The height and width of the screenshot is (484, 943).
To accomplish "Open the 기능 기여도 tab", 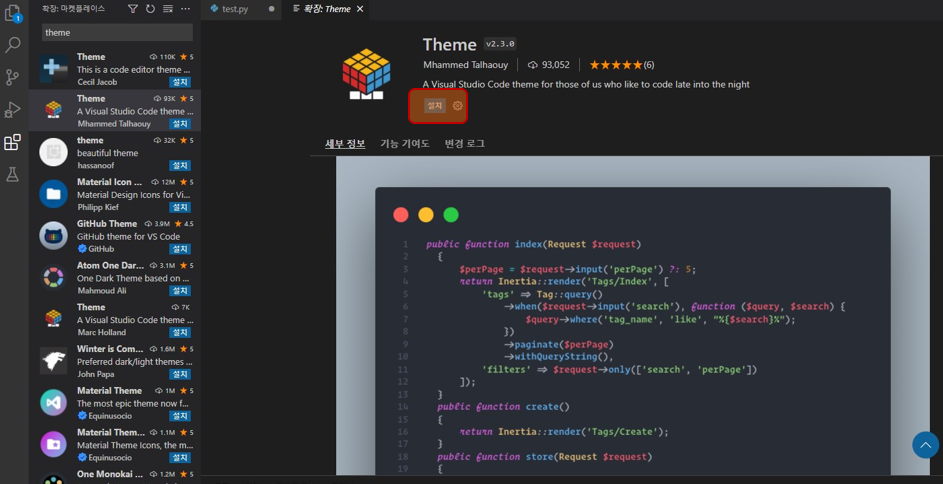I will [405, 144].
